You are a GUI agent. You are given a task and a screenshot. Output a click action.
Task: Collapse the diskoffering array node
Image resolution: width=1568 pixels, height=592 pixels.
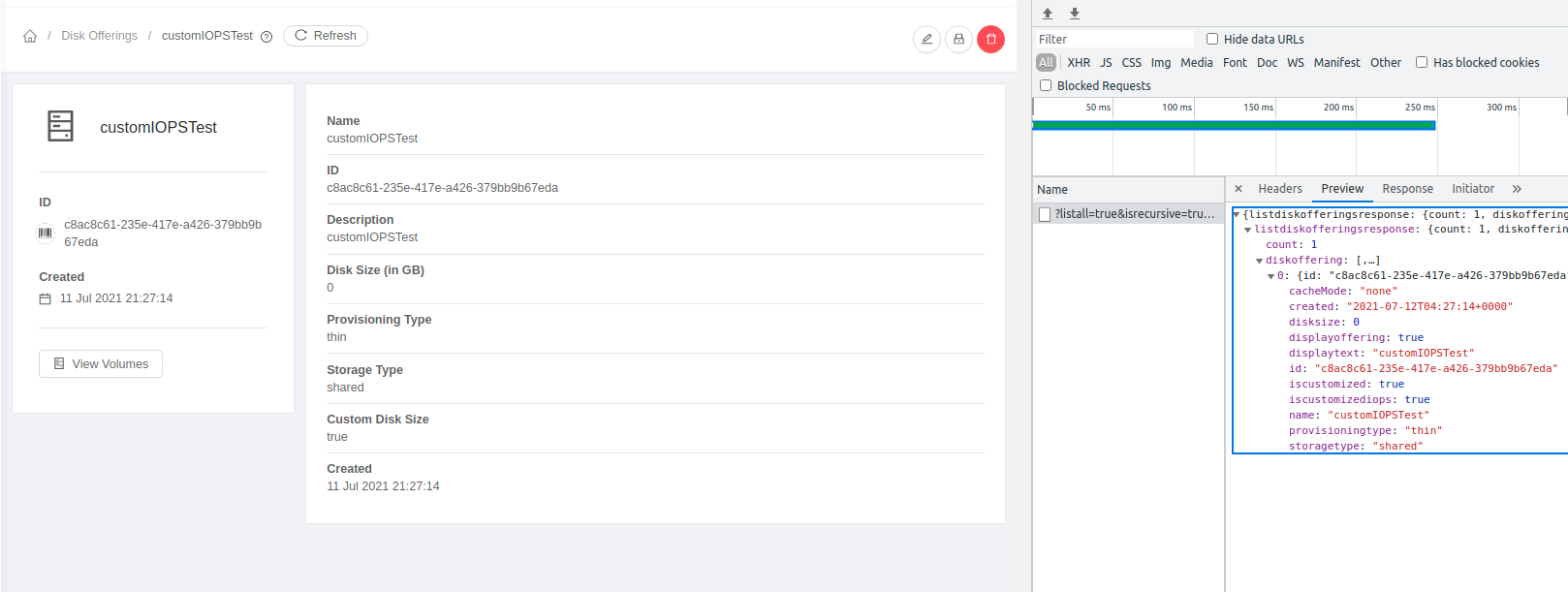(x=1260, y=262)
